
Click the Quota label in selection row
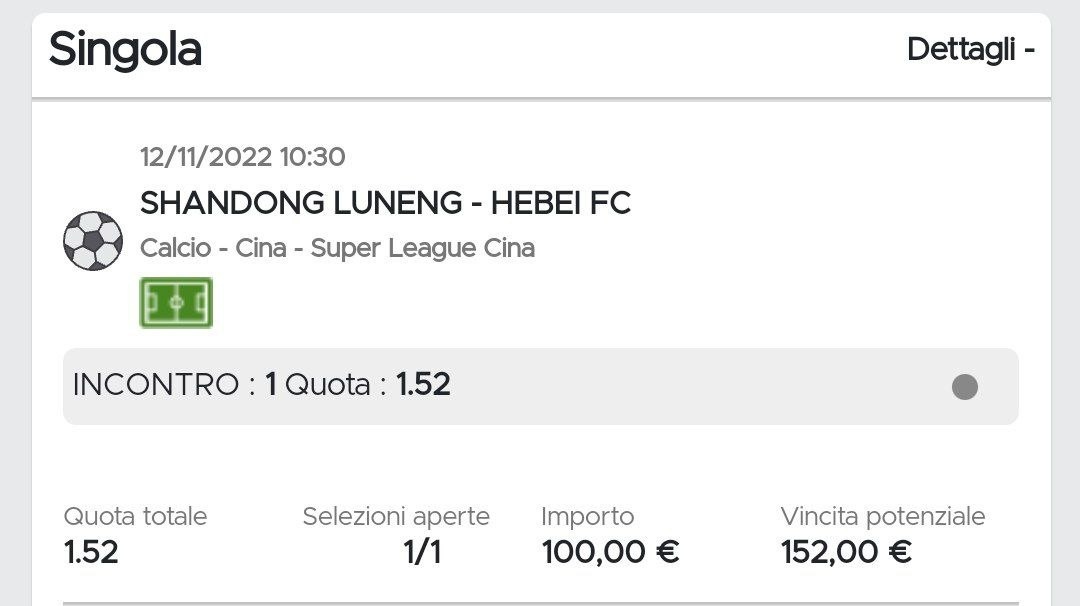[x=328, y=385]
